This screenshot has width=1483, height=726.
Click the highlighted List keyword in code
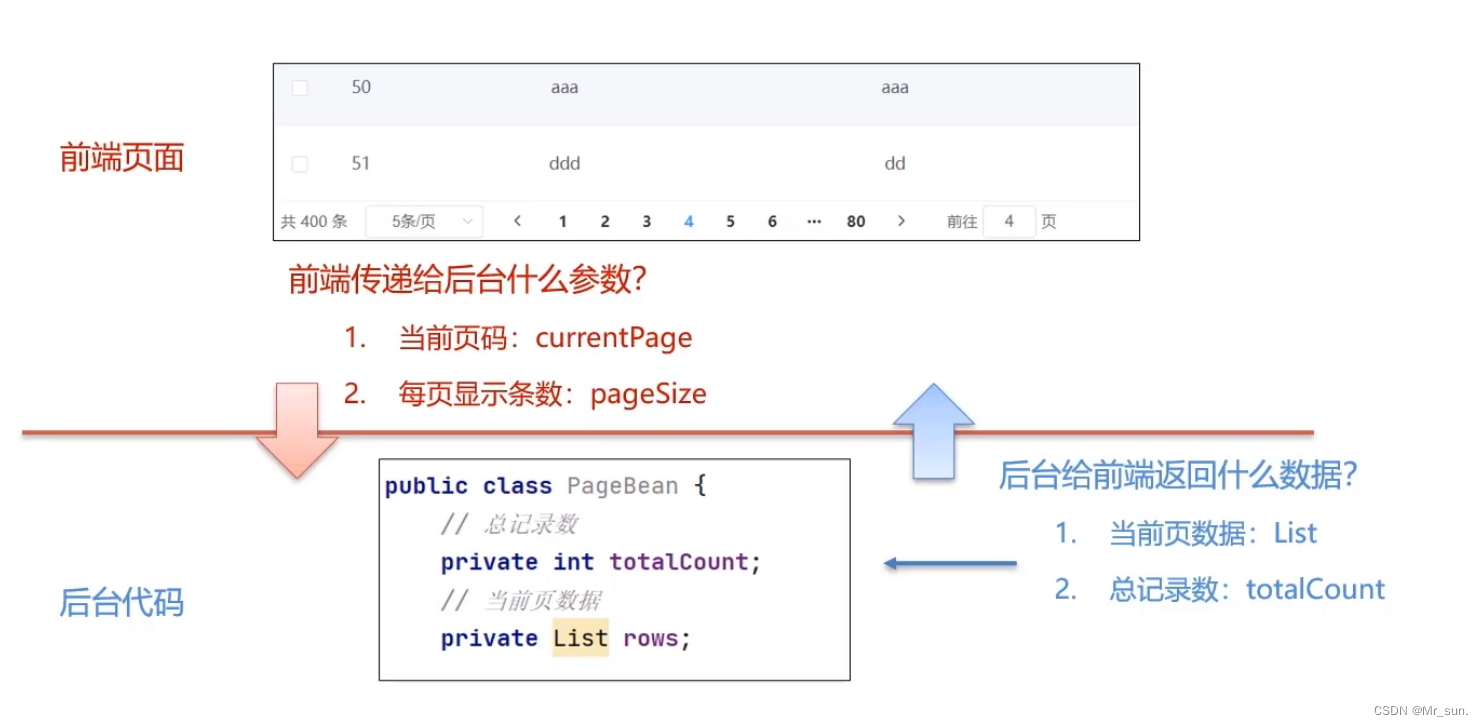[x=581, y=638]
